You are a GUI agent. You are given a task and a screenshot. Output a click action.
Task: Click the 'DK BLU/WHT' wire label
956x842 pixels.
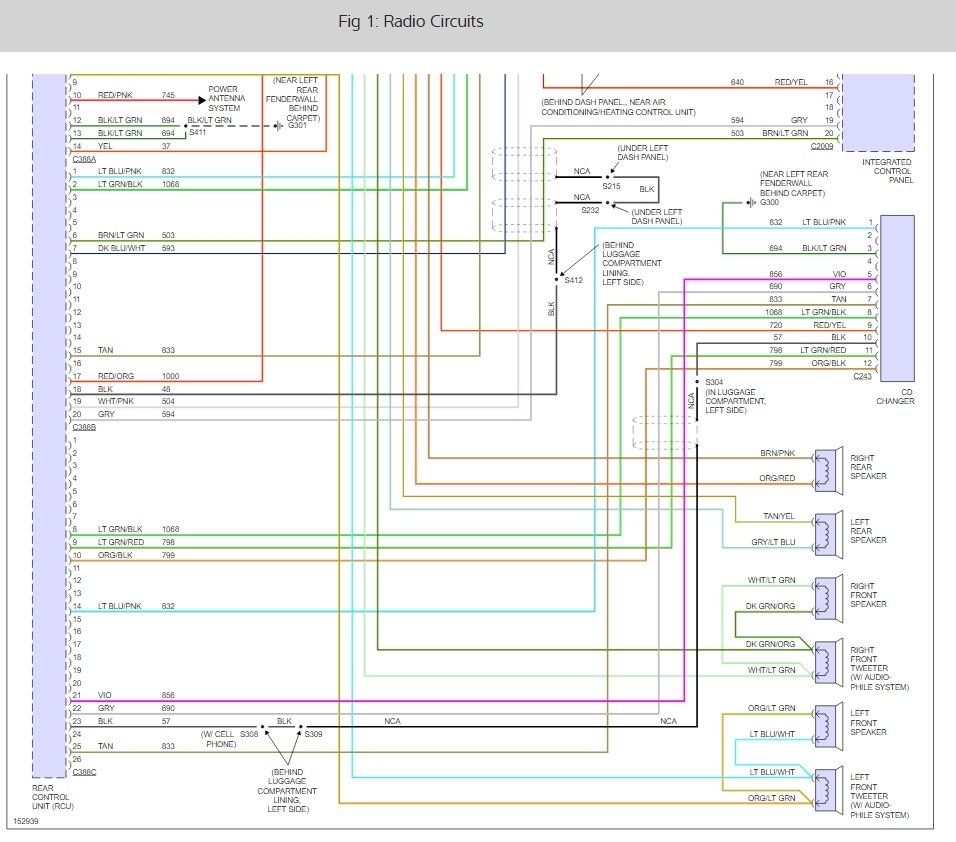coord(121,248)
